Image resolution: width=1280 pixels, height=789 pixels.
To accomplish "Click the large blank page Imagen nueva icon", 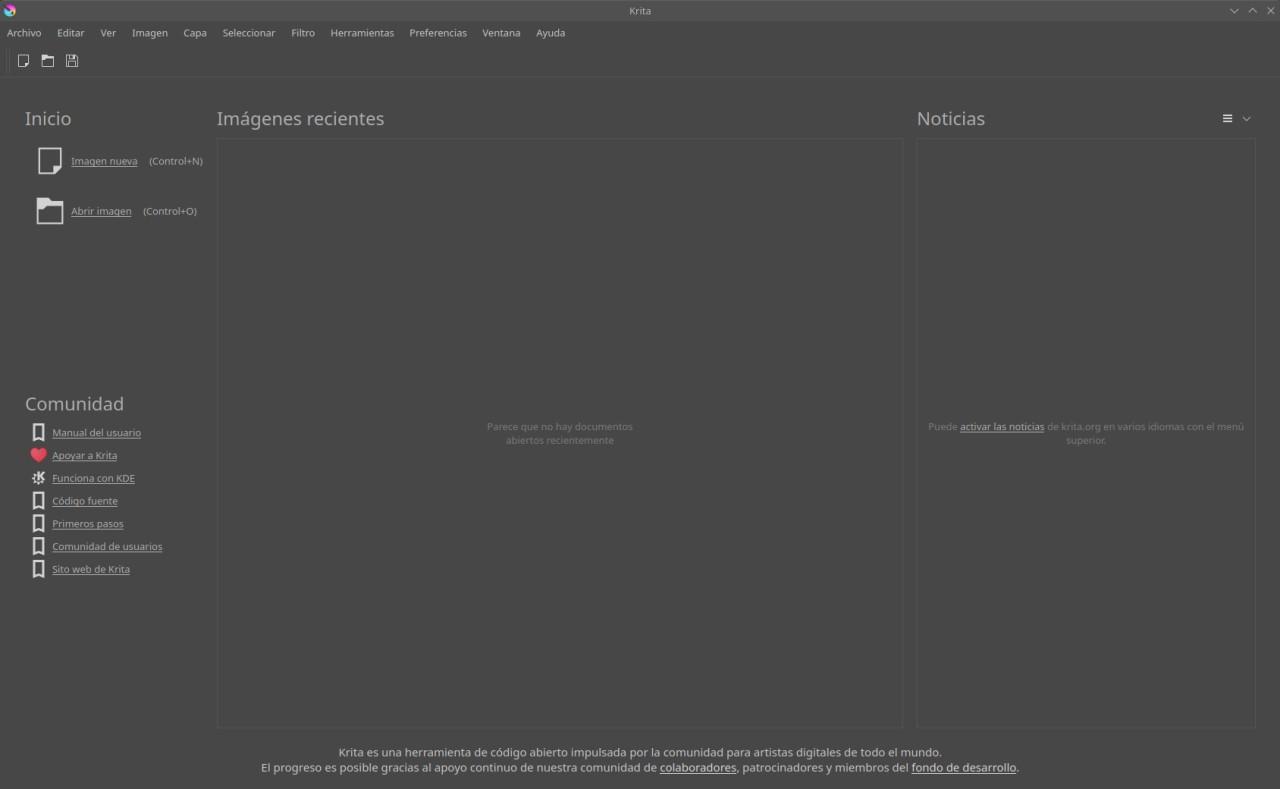I will click(x=49, y=161).
